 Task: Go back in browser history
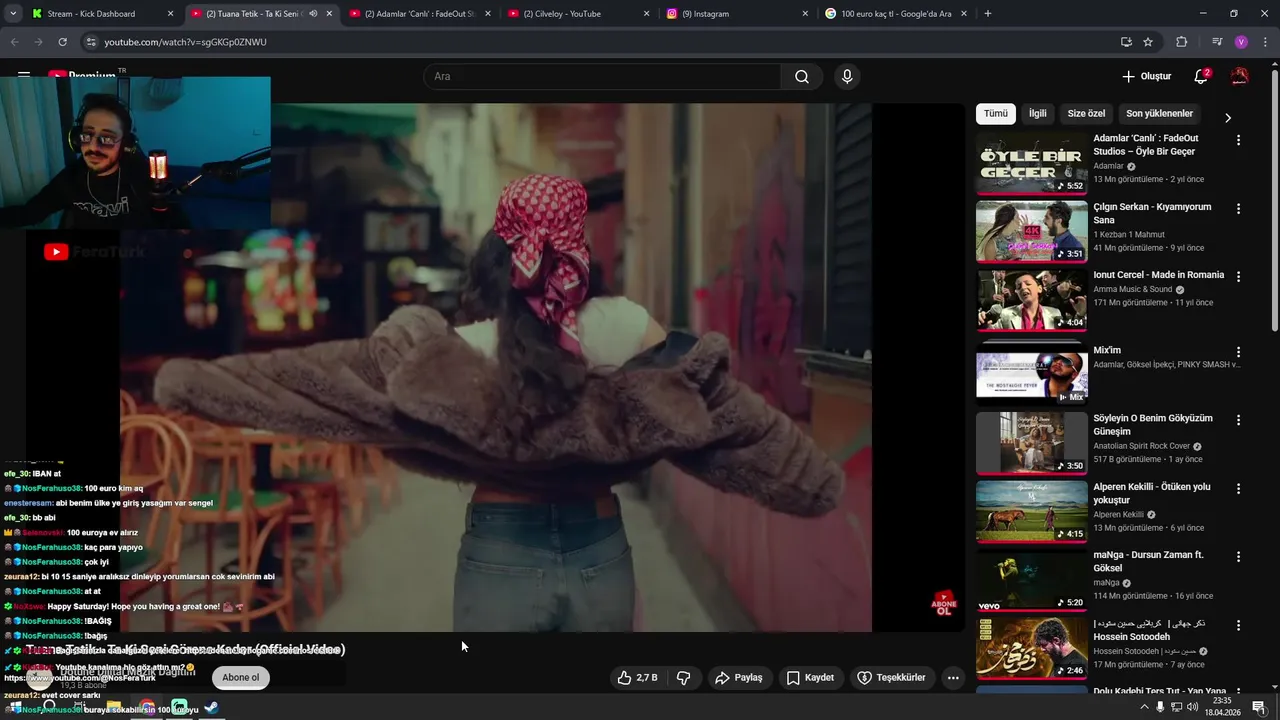(14, 42)
